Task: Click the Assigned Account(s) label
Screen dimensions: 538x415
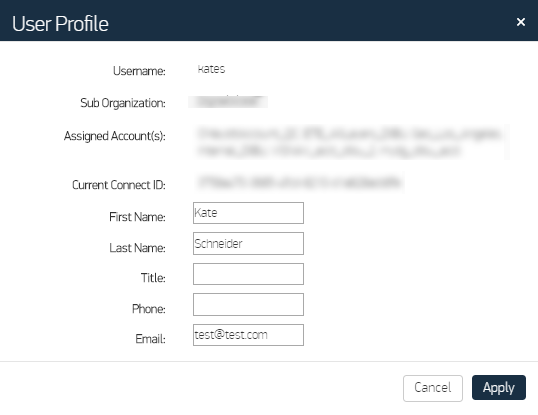Action: pyautogui.click(x=115, y=136)
